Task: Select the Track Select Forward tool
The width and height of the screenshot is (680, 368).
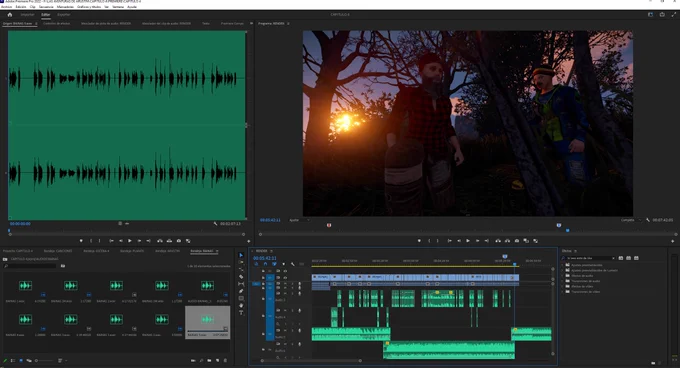Action: click(x=241, y=263)
